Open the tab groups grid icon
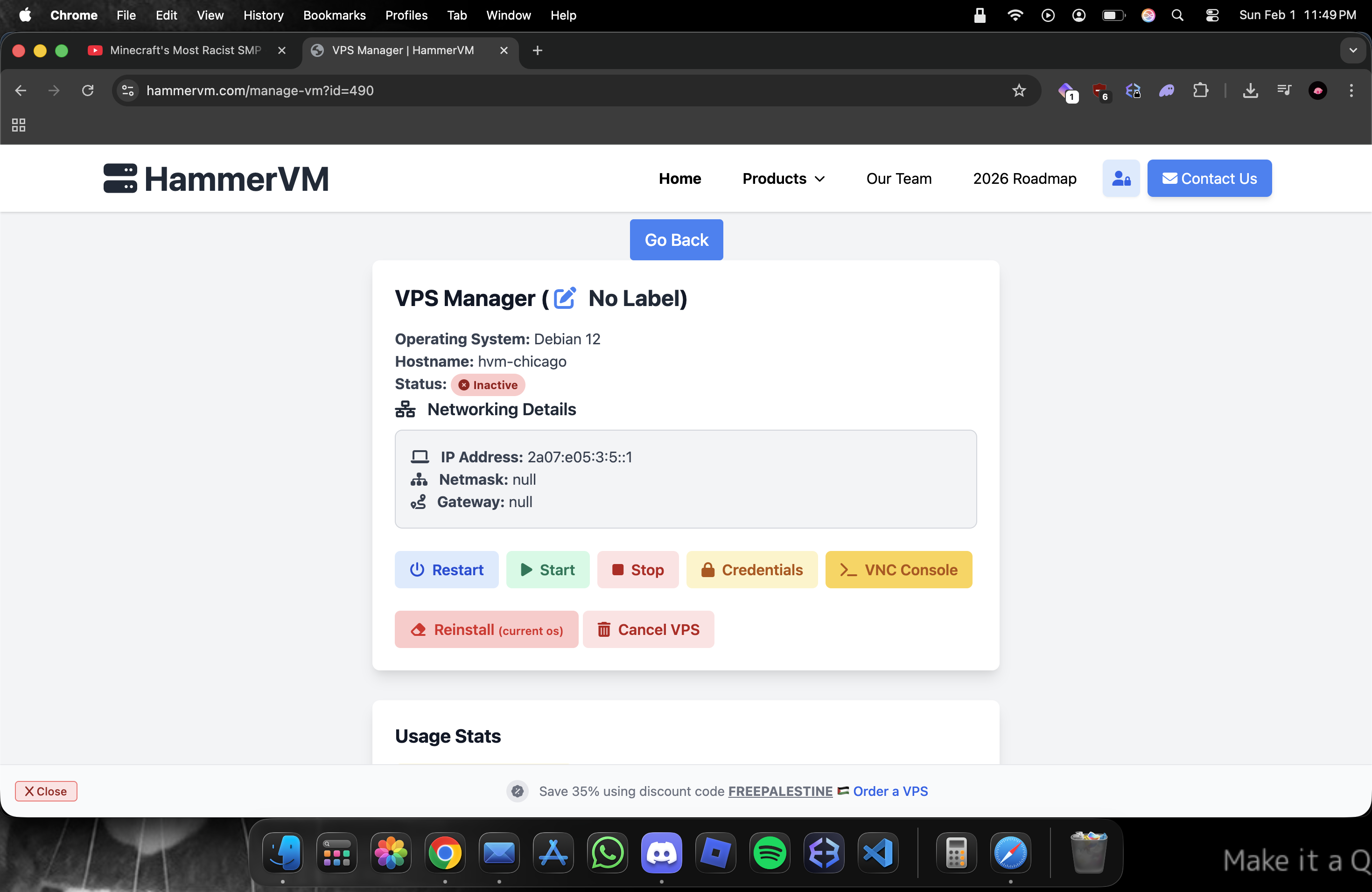Image resolution: width=1372 pixels, height=892 pixels. tap(19, 125)
